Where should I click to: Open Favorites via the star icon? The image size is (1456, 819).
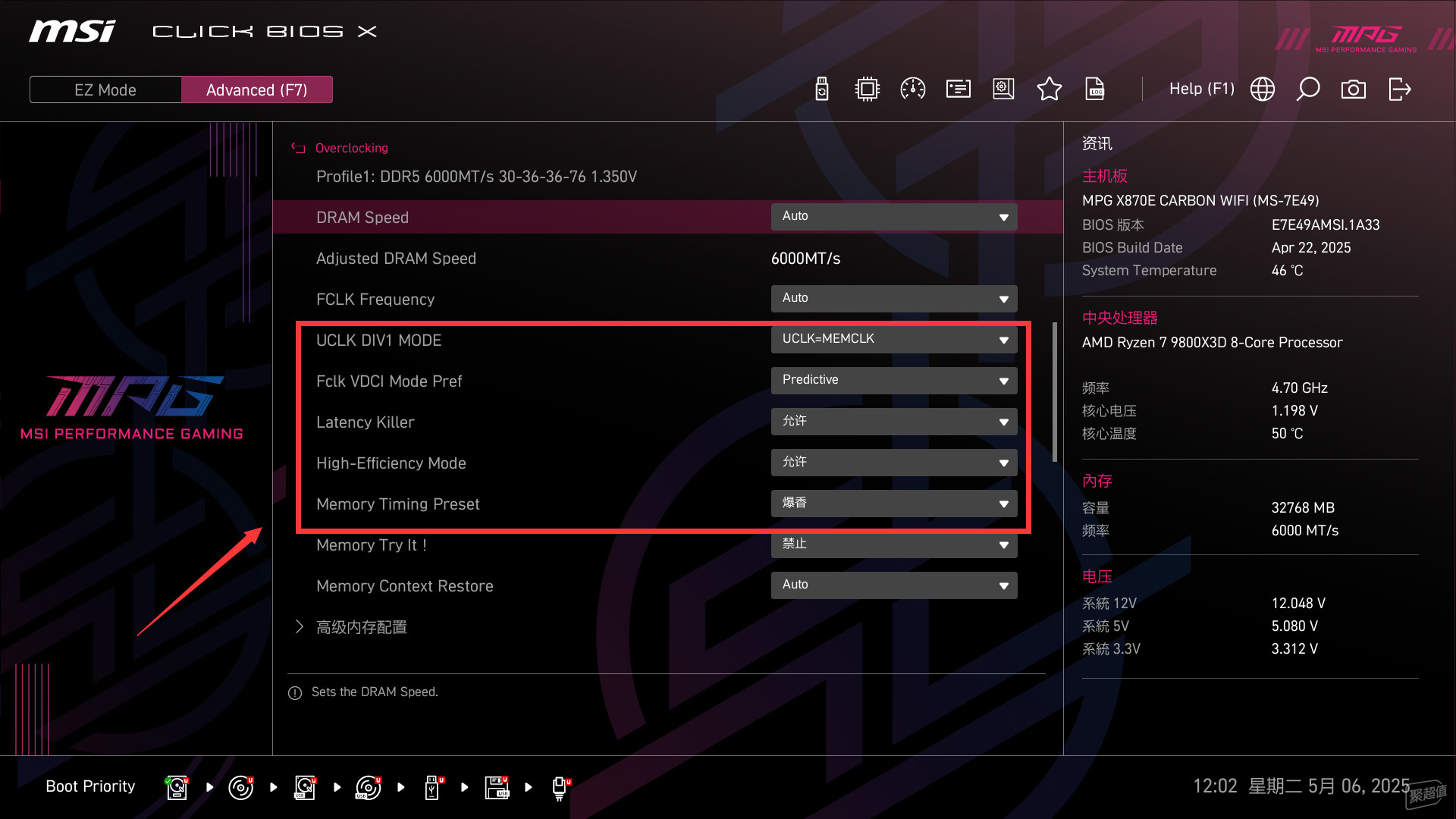pos(1050,89)
